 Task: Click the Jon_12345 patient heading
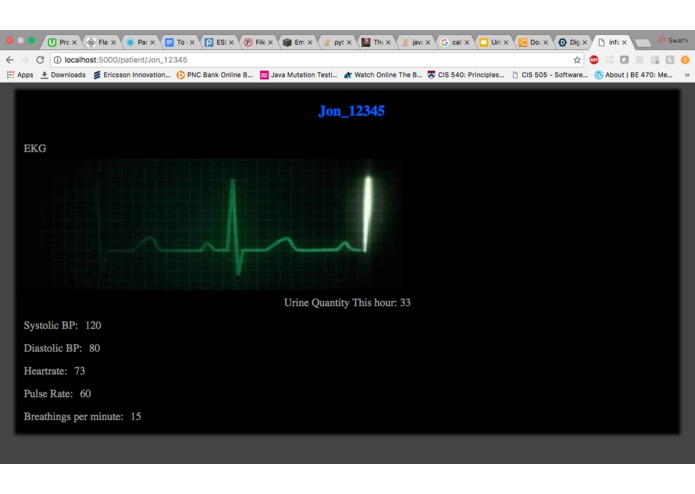point(351,111)
